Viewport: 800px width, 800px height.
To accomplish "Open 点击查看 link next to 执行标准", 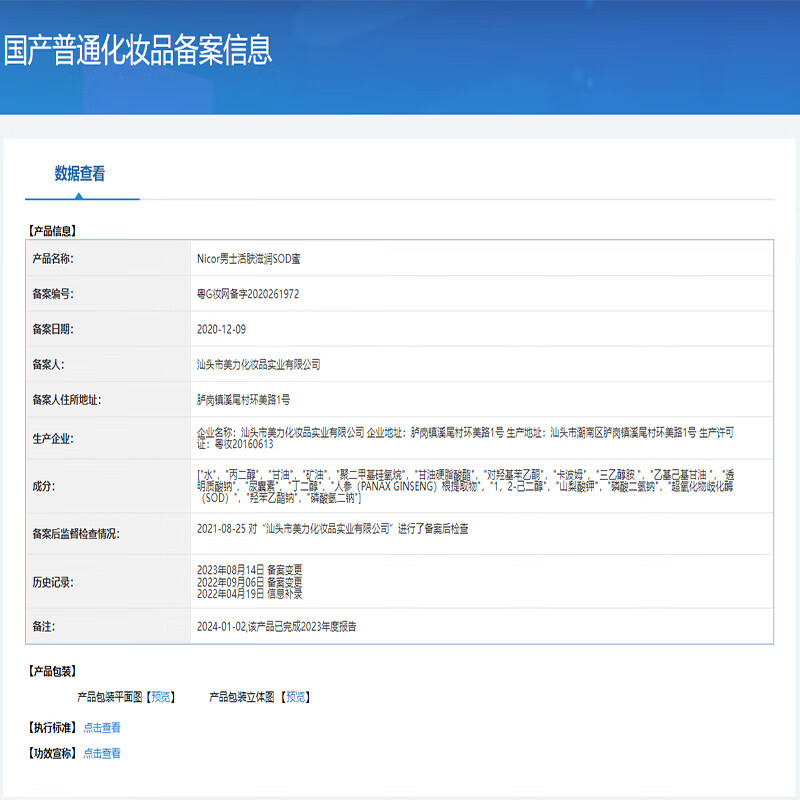I will point(102,727).
